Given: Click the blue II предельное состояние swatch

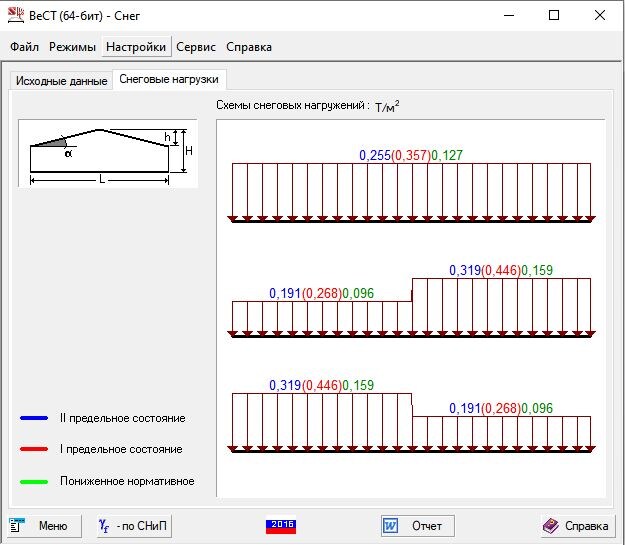Looking at the screenshot, I should pyautogui.click(x=34, y=418).
